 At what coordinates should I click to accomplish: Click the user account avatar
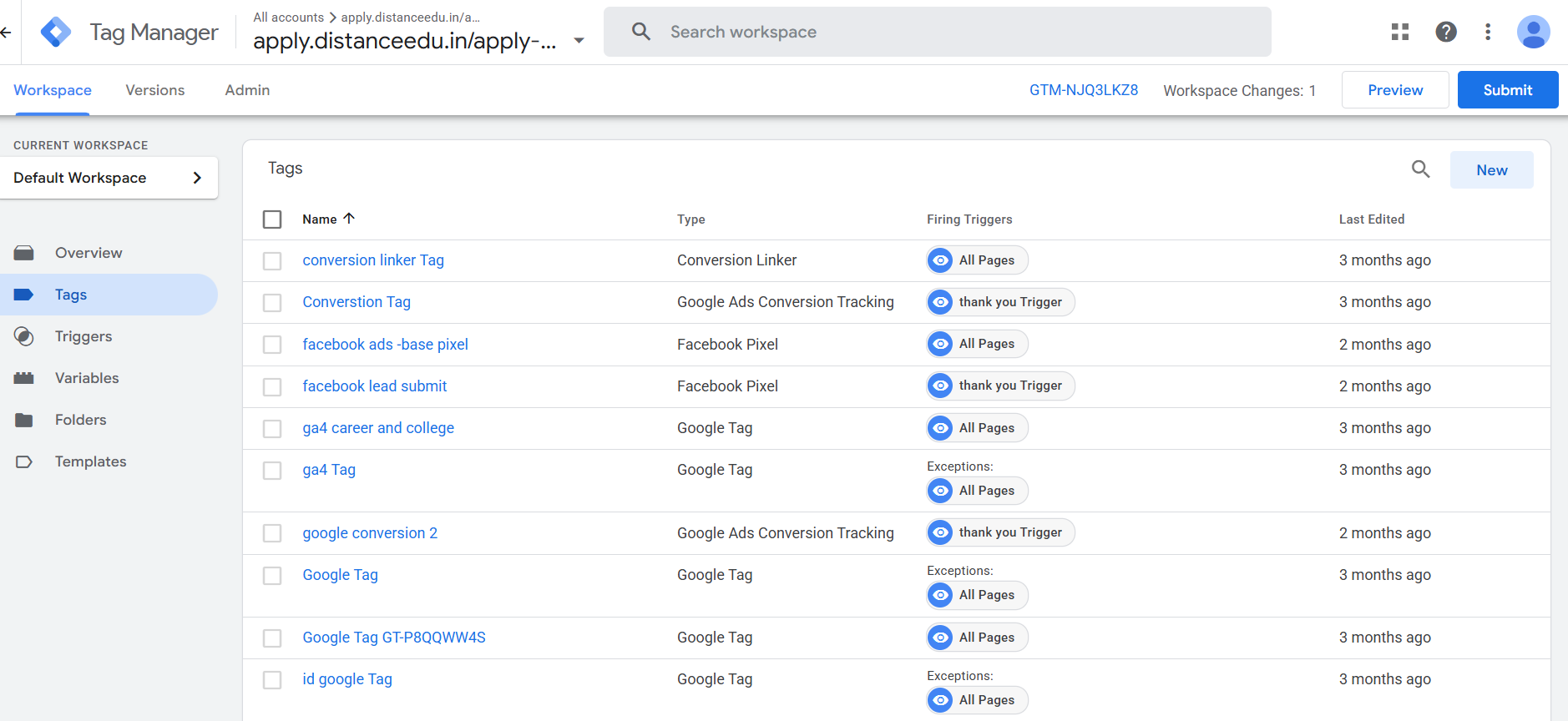tap(1533, 32)
